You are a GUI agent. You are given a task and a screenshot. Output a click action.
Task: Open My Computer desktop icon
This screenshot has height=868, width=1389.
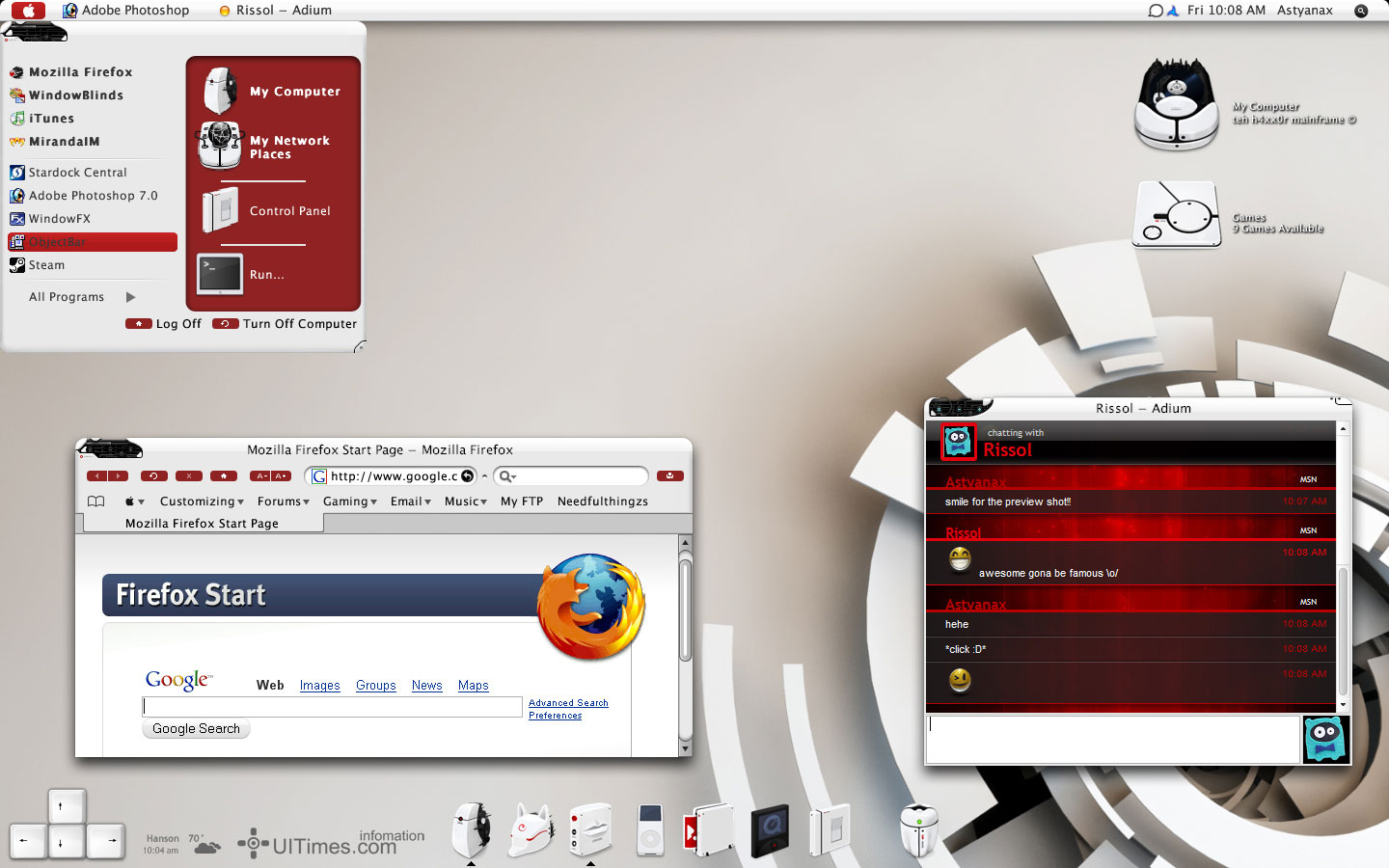pyautogui.click(x=1177, y=106)
